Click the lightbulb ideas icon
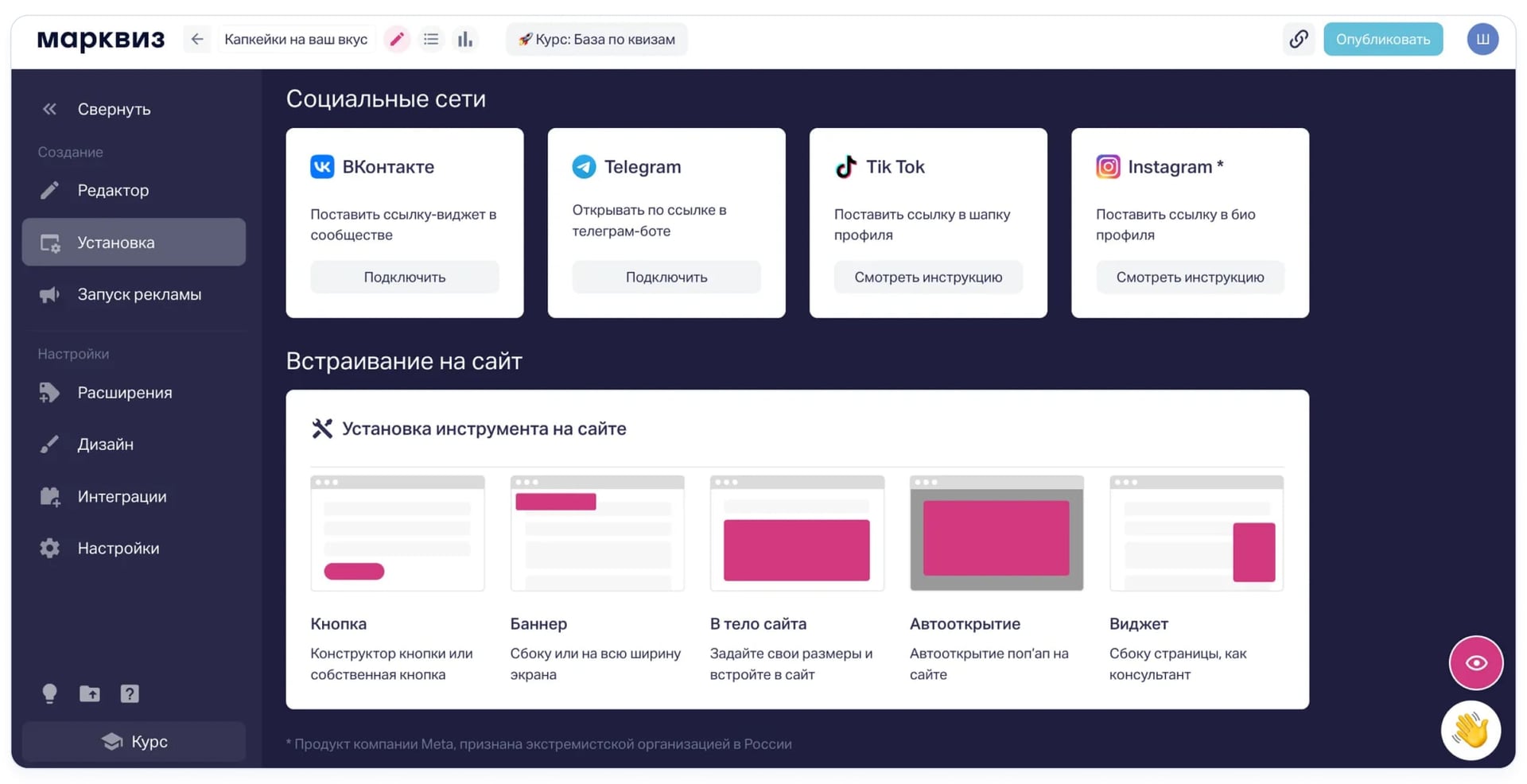The height and width of the screenshot is (784, 1527). click(x=49, y=693)
